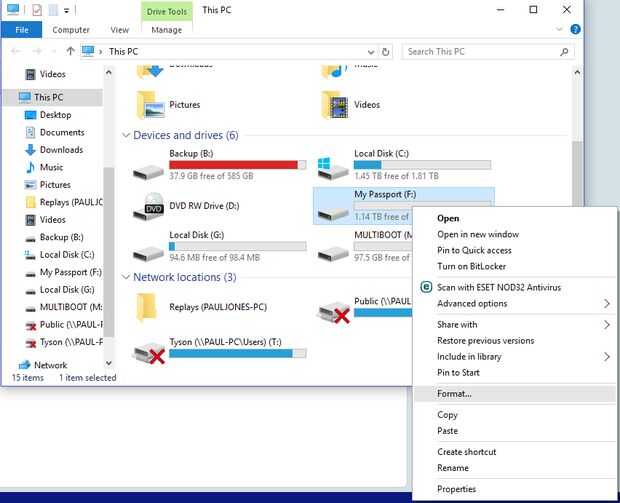620x503 pixels.
Task: Select disconnected Public network drive icon
Action: pyautogui.click(x=334, y=313)
